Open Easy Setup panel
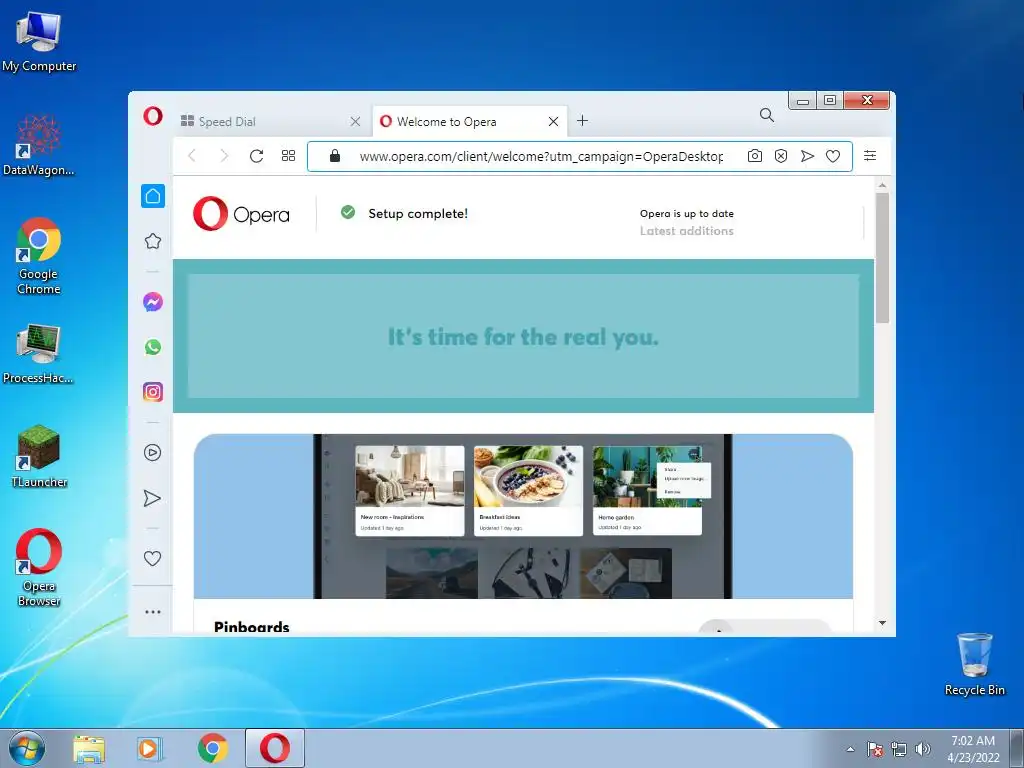The width and height of the screenshot is (1024, 768). point(870,155)
